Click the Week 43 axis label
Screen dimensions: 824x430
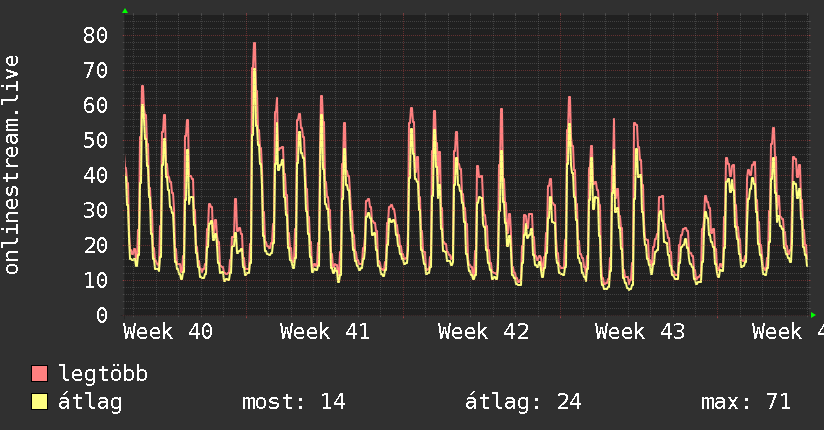coord(640,332)
